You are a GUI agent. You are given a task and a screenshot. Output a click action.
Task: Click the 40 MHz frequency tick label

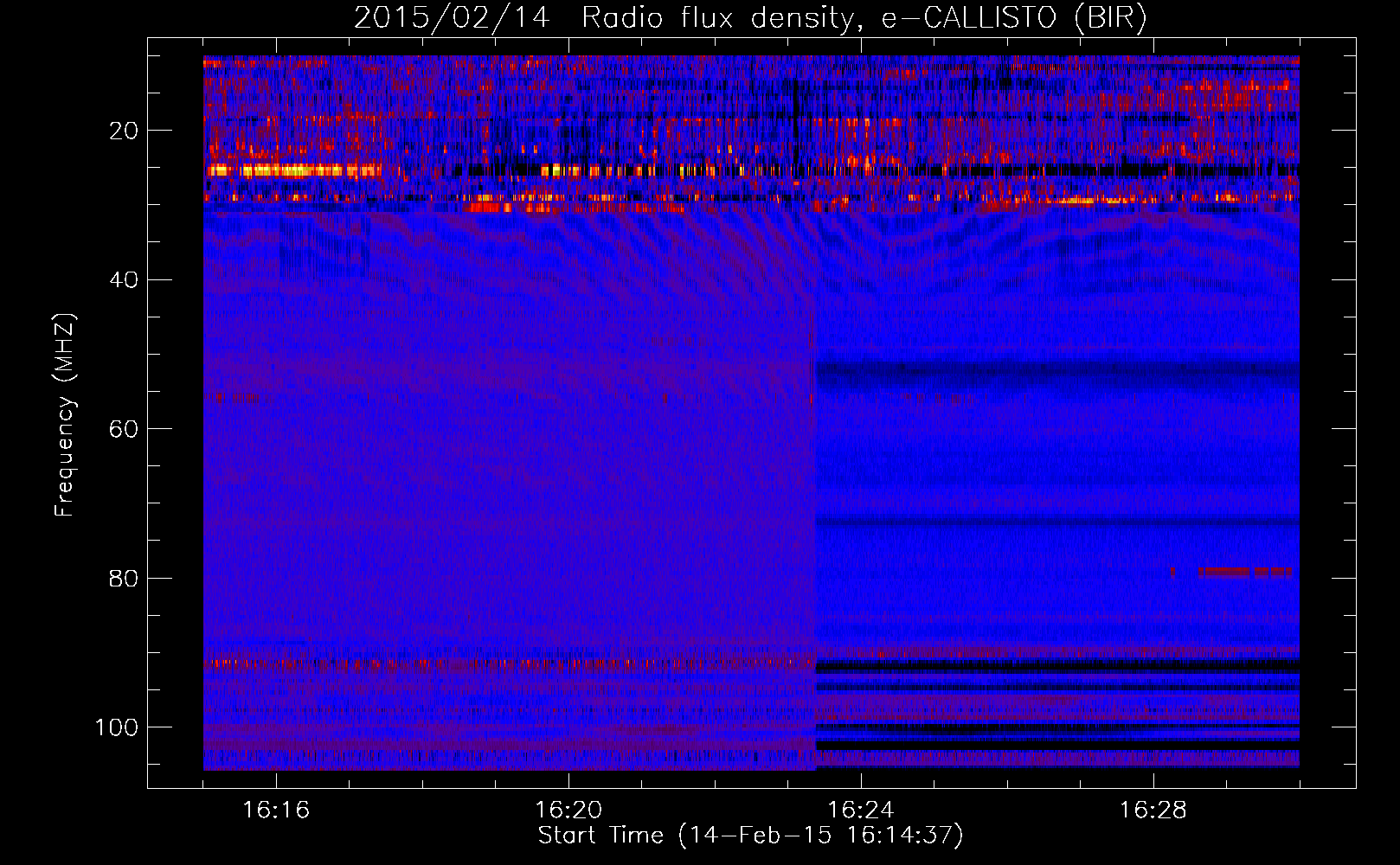pyautogui.click(x=124, y=280)
